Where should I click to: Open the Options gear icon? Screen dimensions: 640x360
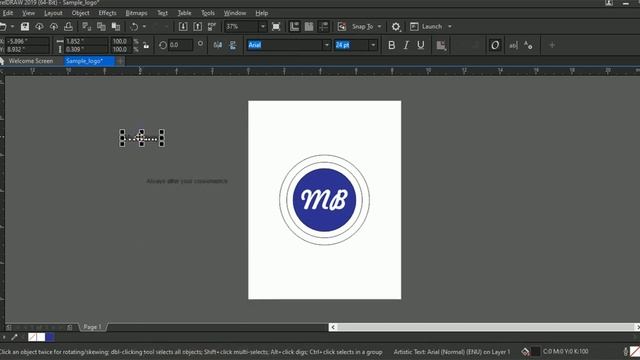pos(396,27)
